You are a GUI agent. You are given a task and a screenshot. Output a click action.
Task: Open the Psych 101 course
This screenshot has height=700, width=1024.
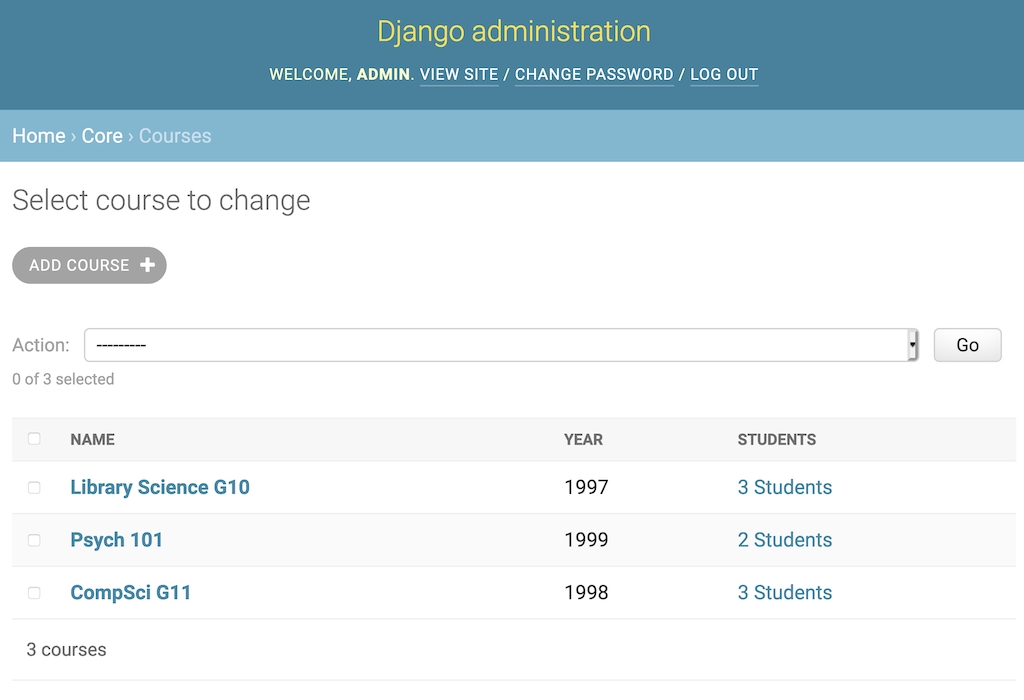tap(116, 540)
